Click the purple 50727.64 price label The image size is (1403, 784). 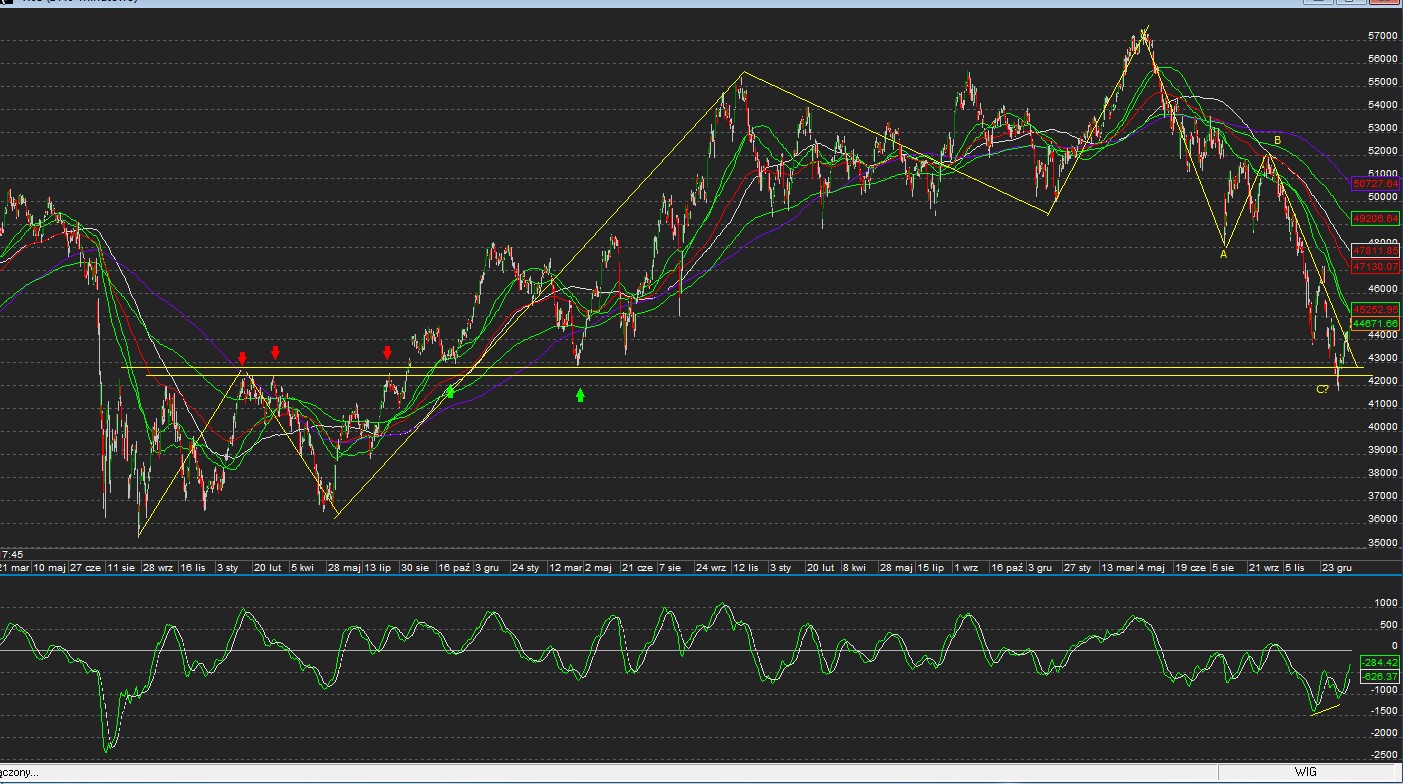(1375, 184)
